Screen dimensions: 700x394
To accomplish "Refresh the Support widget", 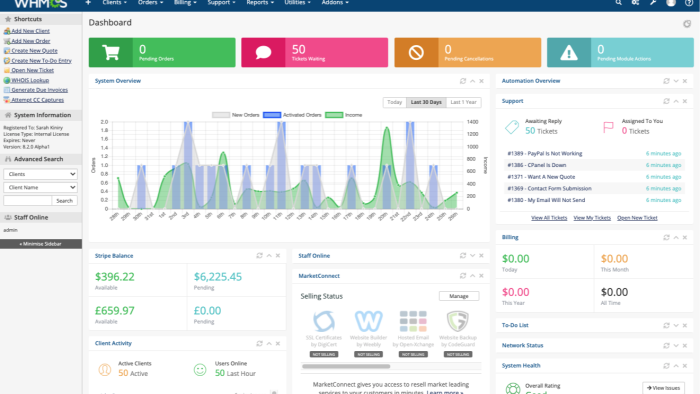I will pos(667,101).
